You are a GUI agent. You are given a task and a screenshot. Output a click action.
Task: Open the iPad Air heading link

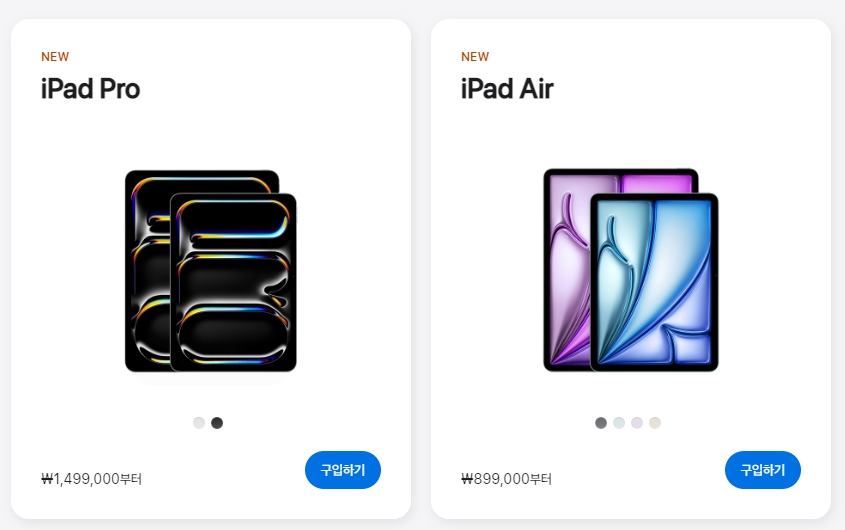tap(507, 89)
